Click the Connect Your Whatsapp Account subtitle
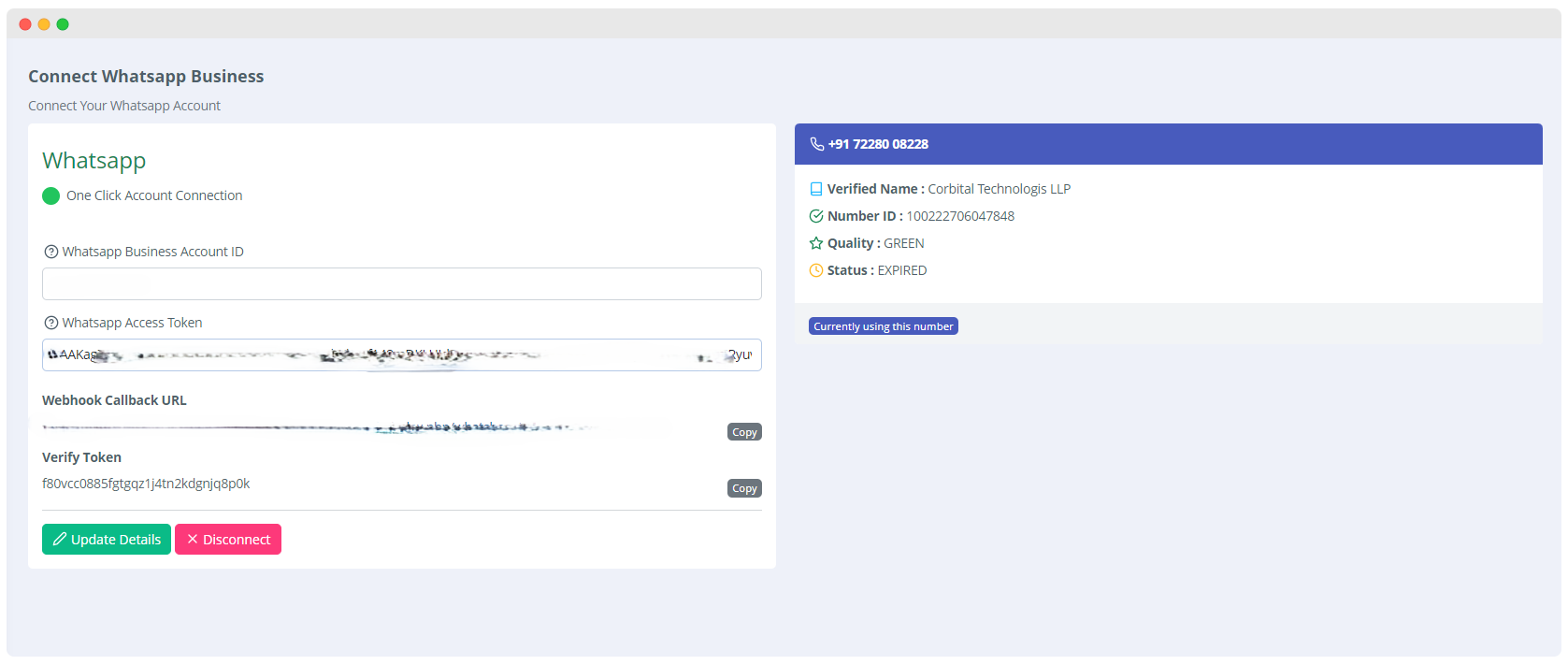 pos(124,106)
